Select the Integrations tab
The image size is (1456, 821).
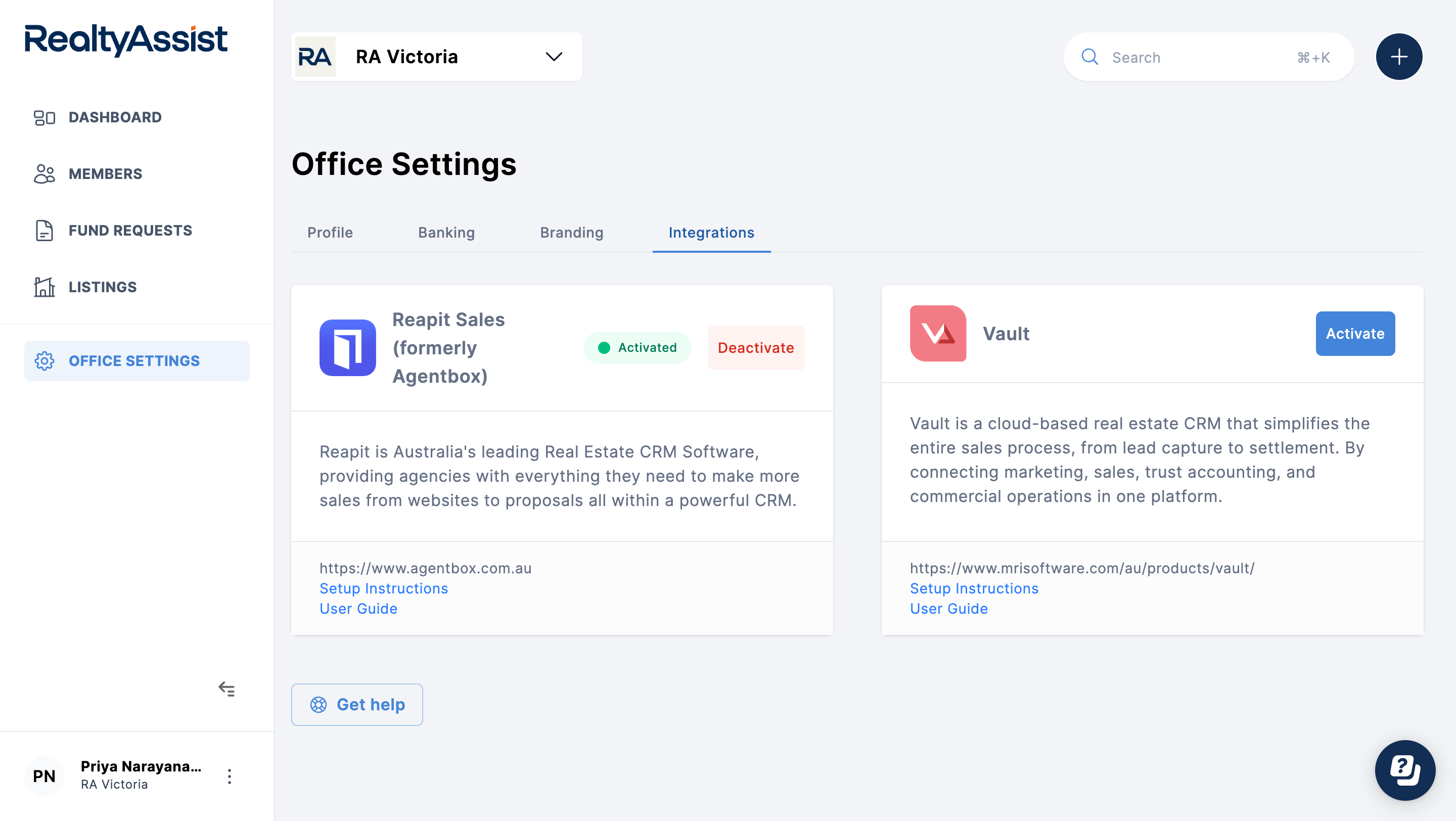[712, 233]
